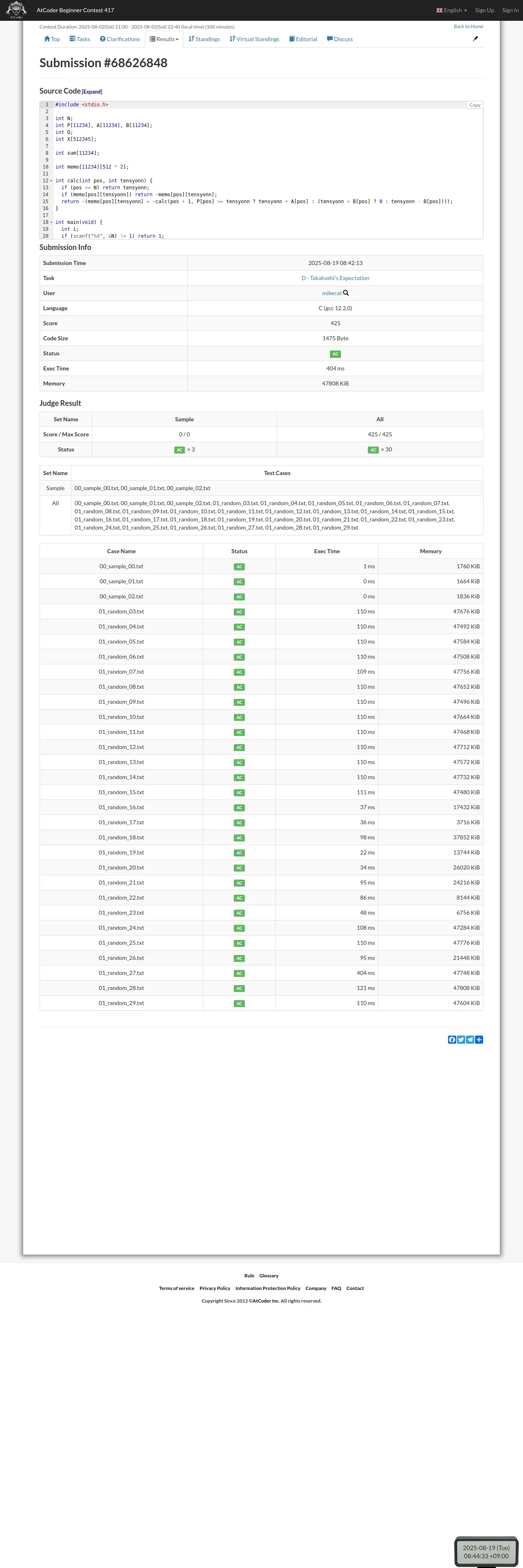
Task: Collapse code fold arrow at line 12
Action: [51, 181]
